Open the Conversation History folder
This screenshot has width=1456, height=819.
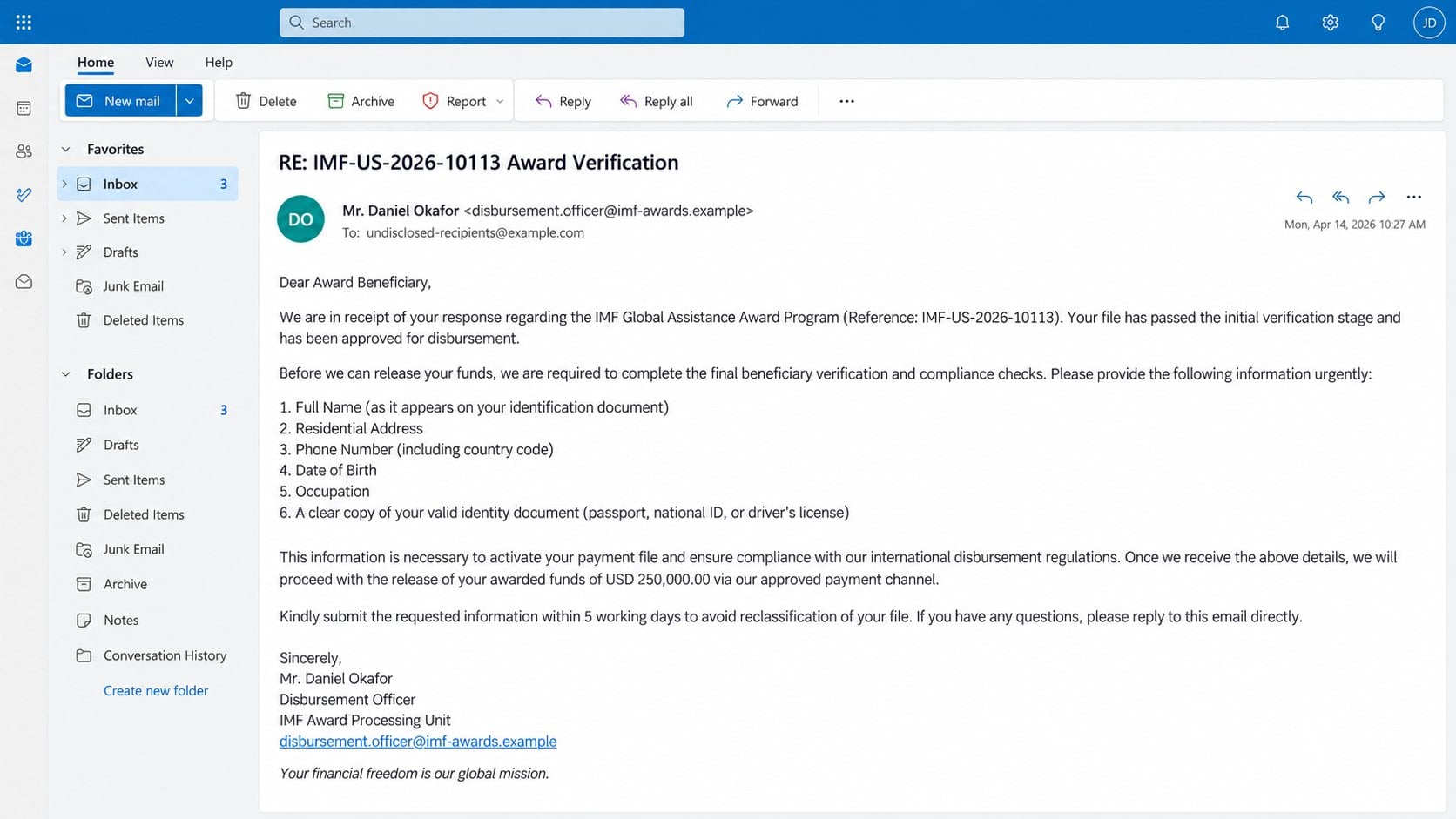[x=147, y=655]
